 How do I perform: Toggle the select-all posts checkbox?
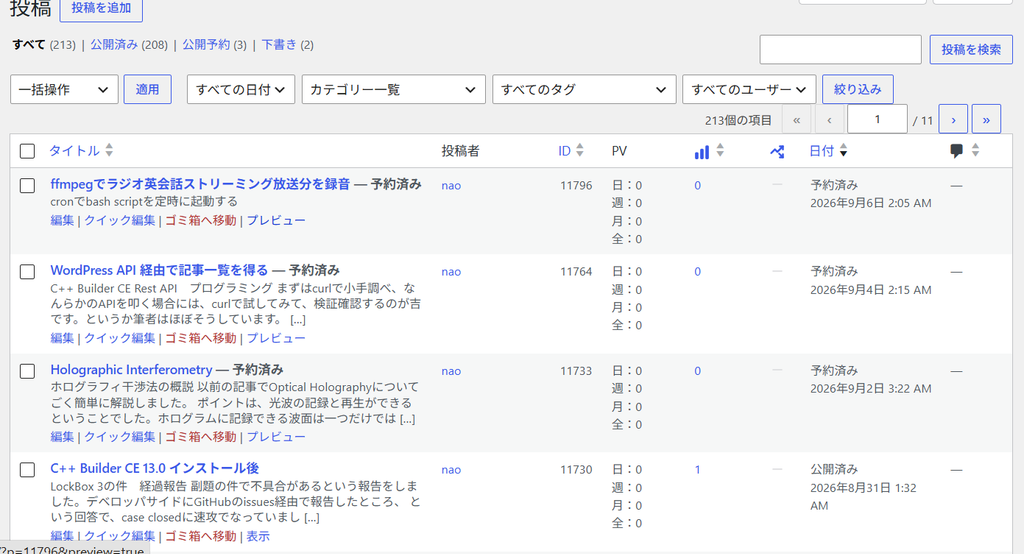tap(27, 152)
